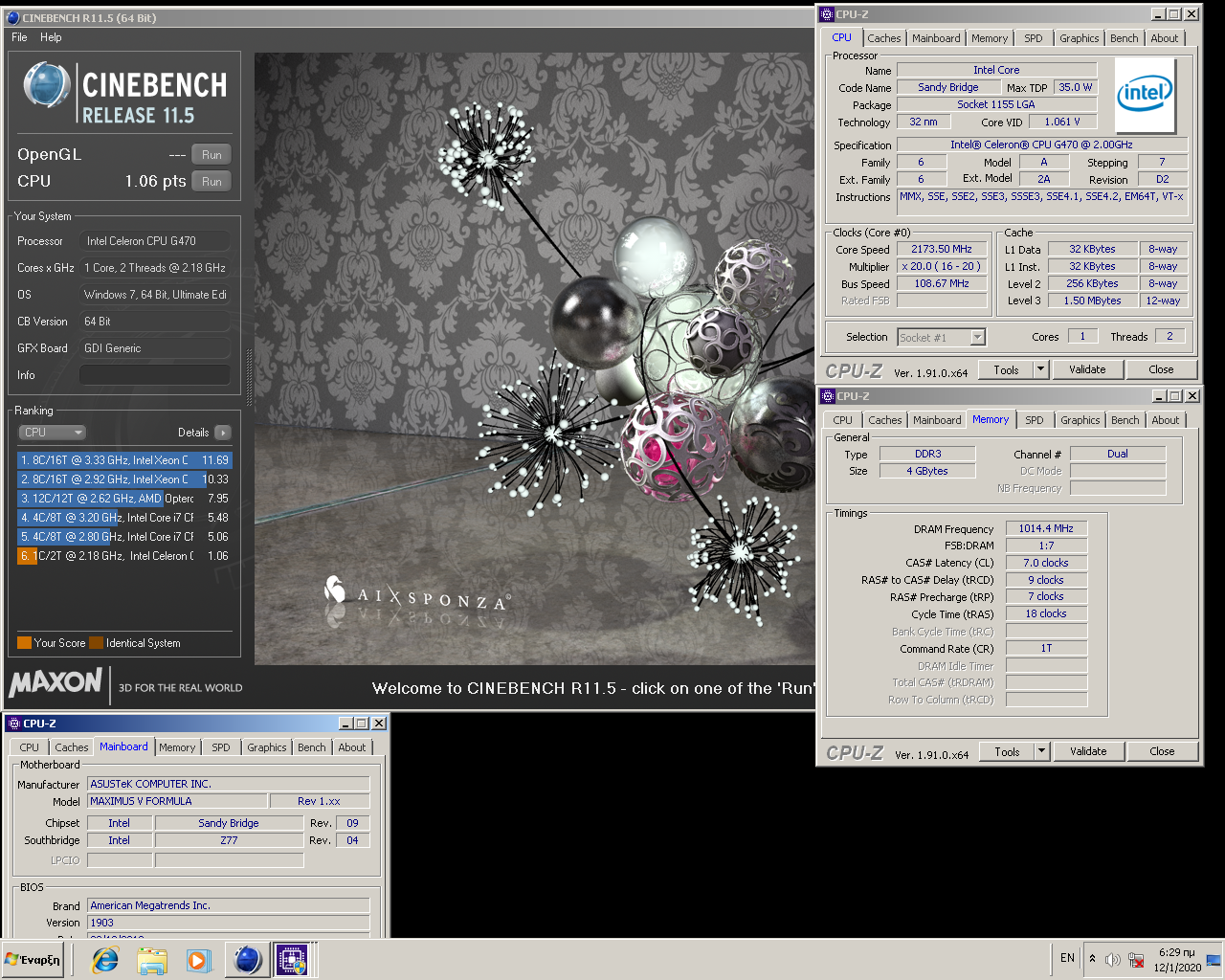Select ranking row 12C/12T AMD Opteron
The width and height of the screenshot is (1225, 980).
click(x=124, y=499)
